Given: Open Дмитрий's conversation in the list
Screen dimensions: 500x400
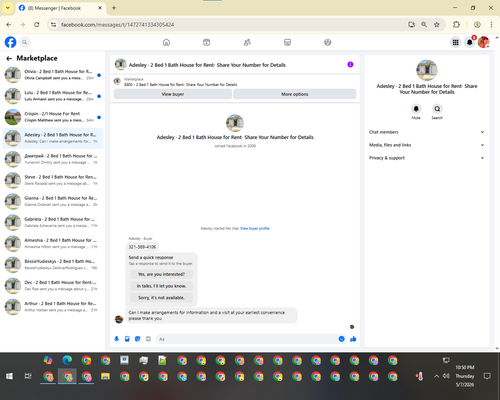Looking at the screenshot, I should (x=53, y=159).
